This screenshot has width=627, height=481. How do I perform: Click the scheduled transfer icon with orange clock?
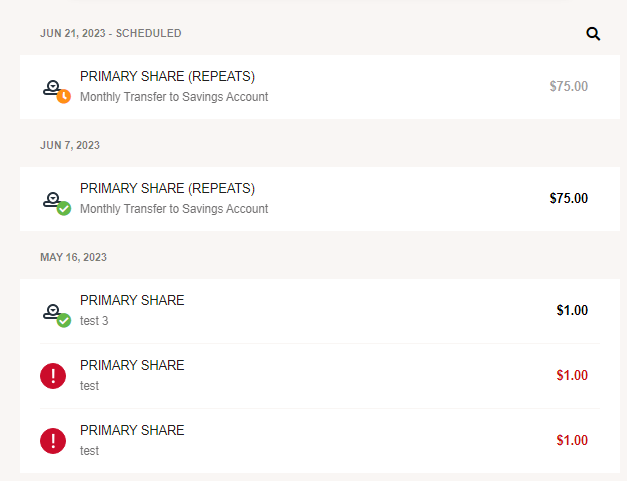coord(57,92)
